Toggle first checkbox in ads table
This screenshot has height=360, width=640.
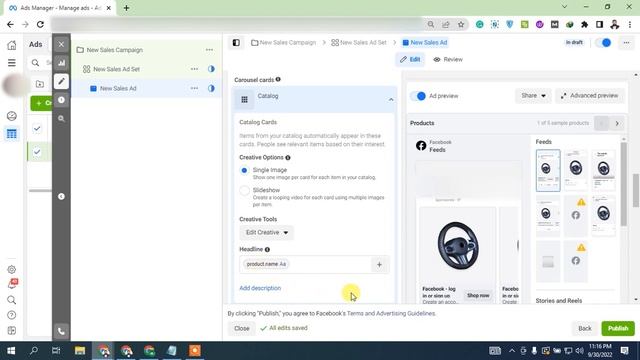tap(37, 129)
